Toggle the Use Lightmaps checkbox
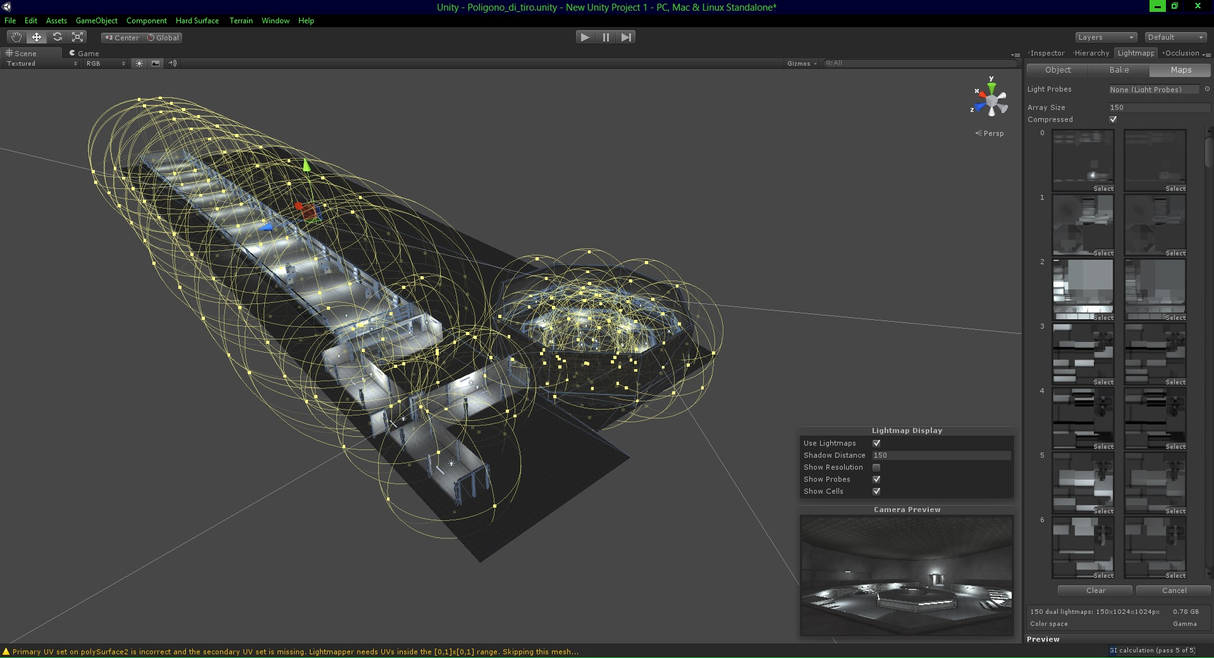The image size is (1214, 658). tap(876, 443)
